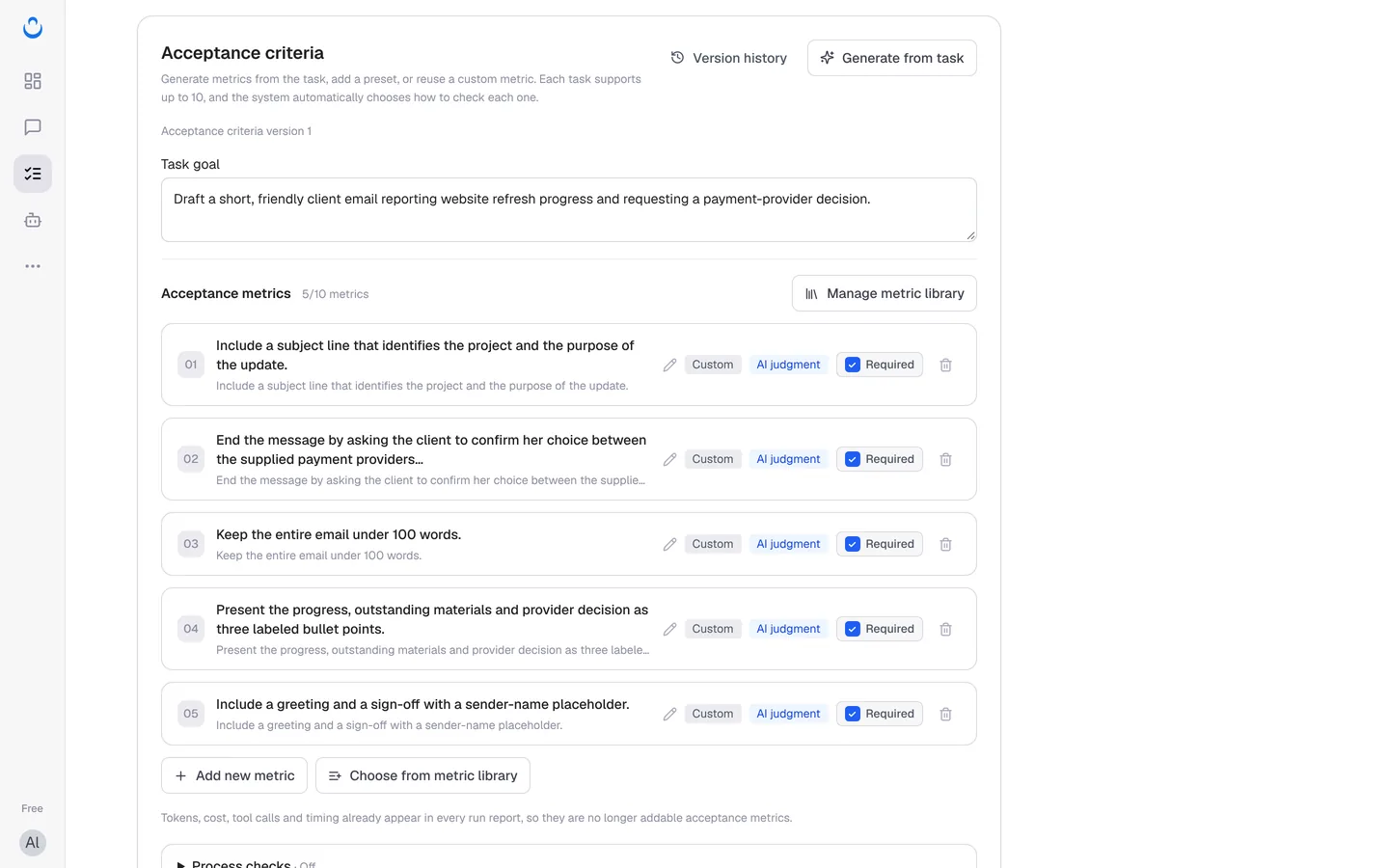The image size is (1389, 868).
Task: Select the checklist tasks icon in sidebar
Action: pos(33,174)
